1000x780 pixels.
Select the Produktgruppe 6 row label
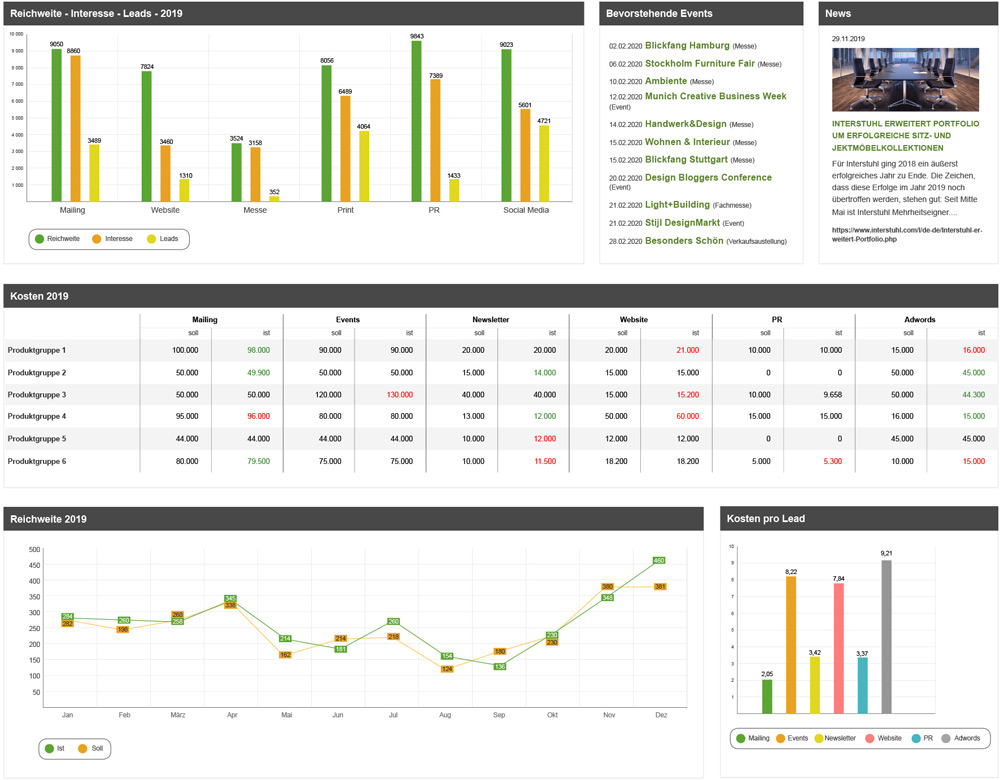(x=37, y=461)
